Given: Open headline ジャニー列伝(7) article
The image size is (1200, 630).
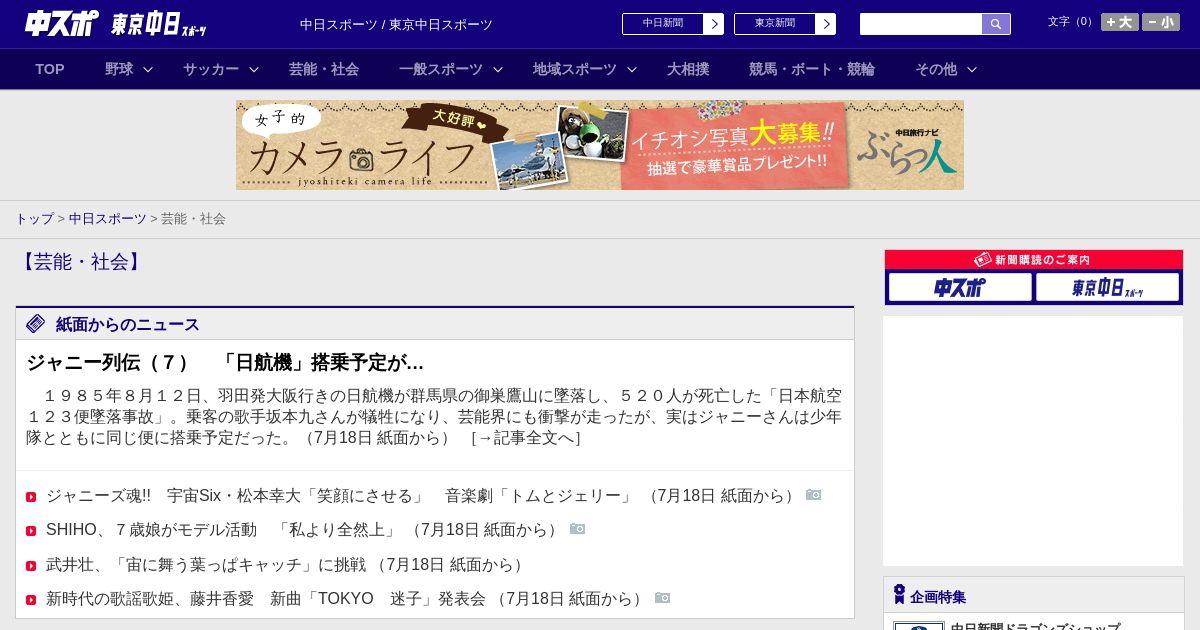Looking at the screenshot, I should click(225, 362).
